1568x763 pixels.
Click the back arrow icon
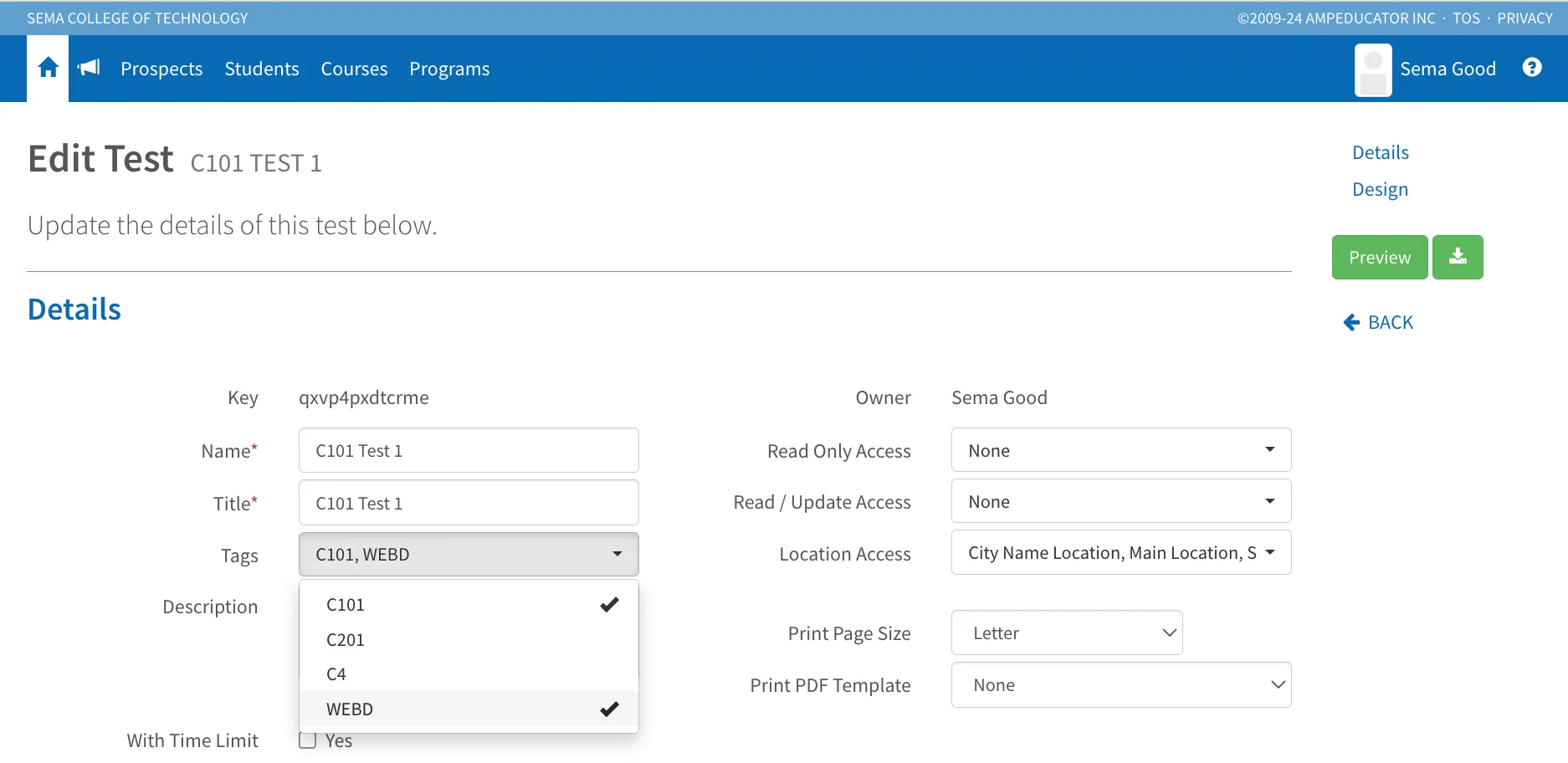pyautogui.click(x=1351, y=322)
